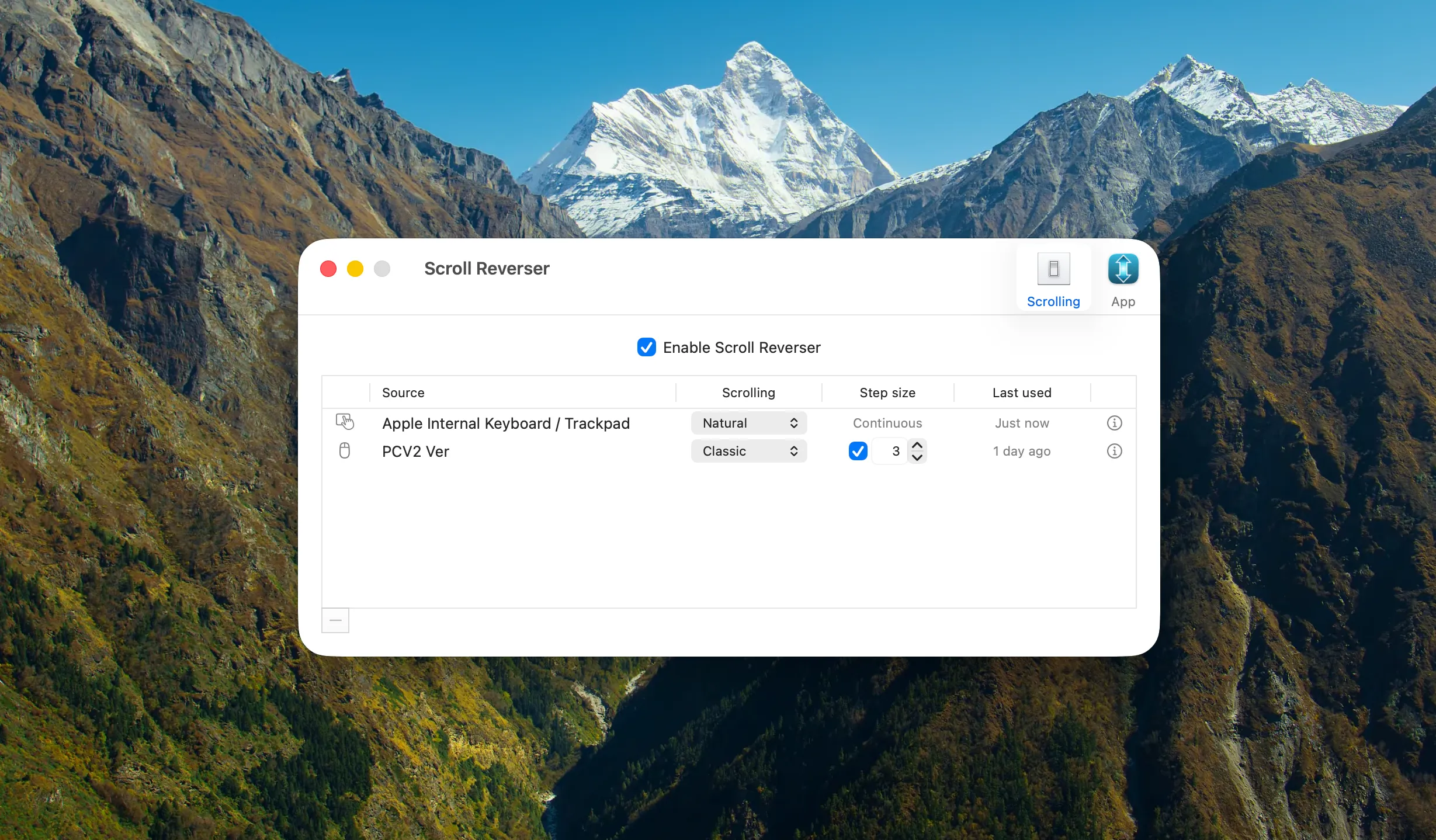This screenshot has width=1436, height=840.
Task: Decrease step size with stepper down arrow
Action: point(917,457)
